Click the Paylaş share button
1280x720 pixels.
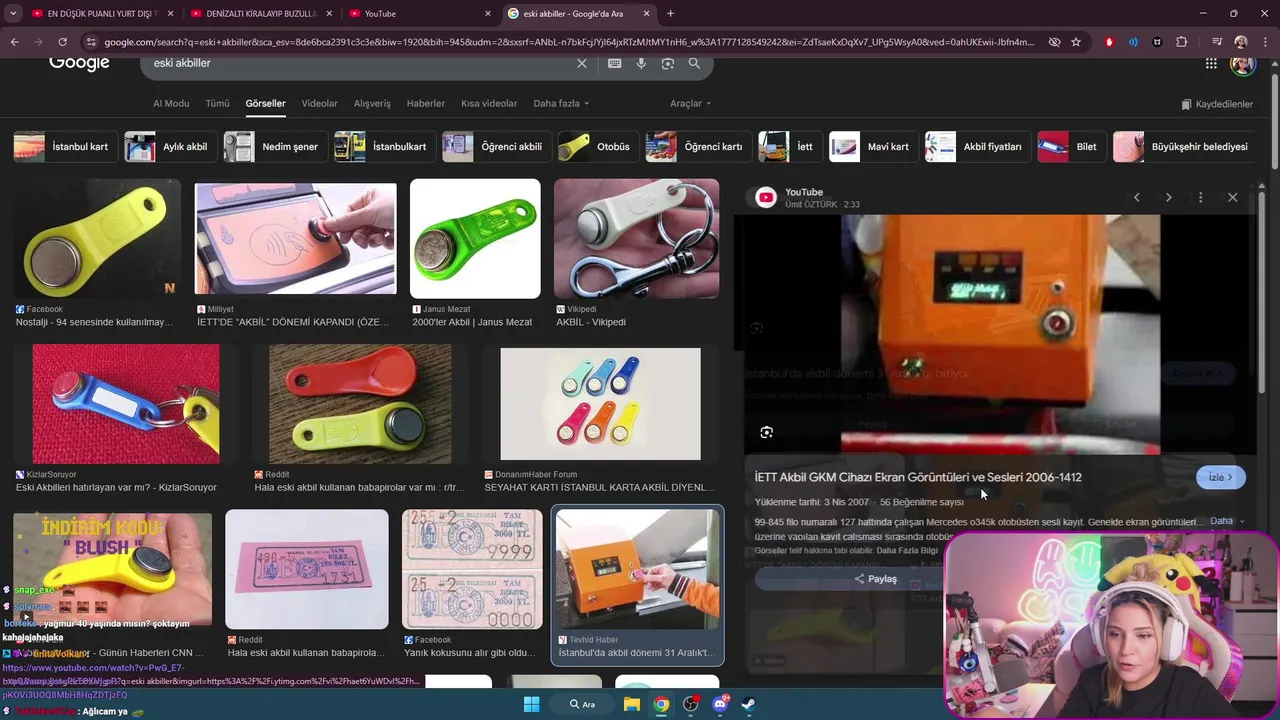[875, 579]
